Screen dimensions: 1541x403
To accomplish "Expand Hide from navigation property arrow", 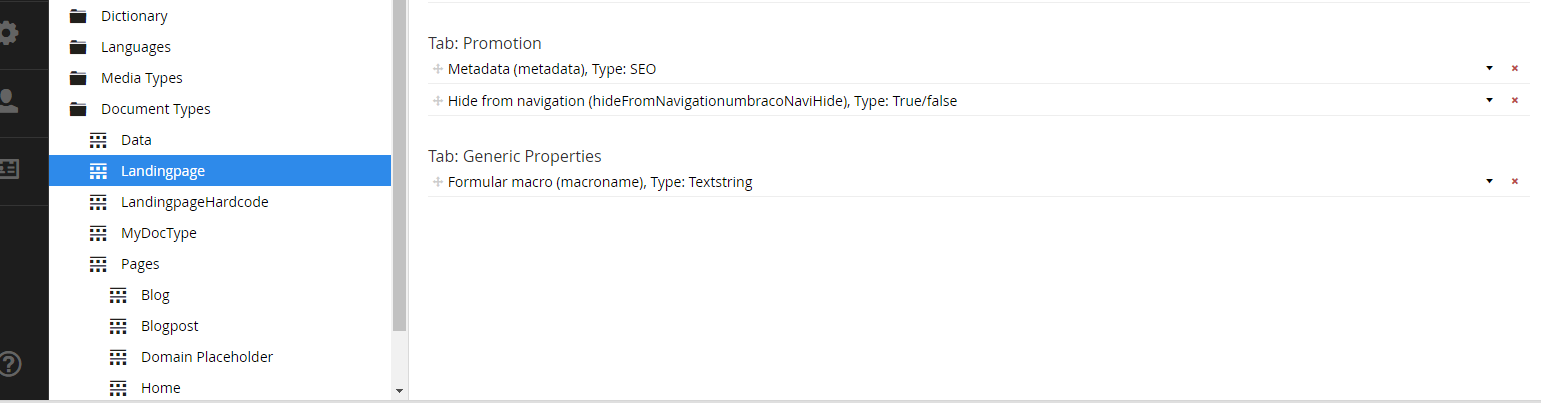I will click(x=1489, y=100).
